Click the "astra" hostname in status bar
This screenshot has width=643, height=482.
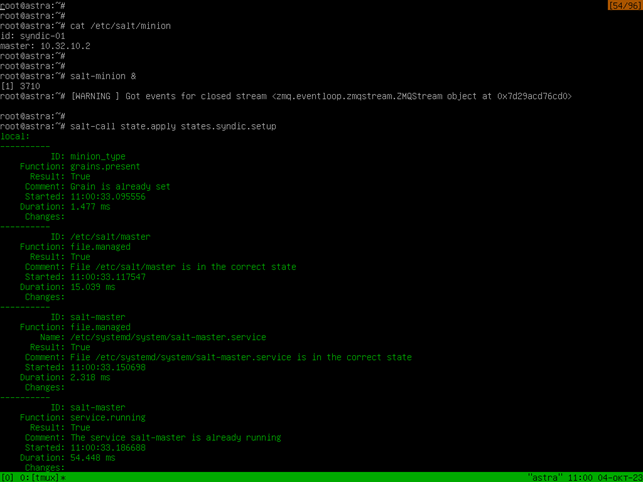[545, 477]
